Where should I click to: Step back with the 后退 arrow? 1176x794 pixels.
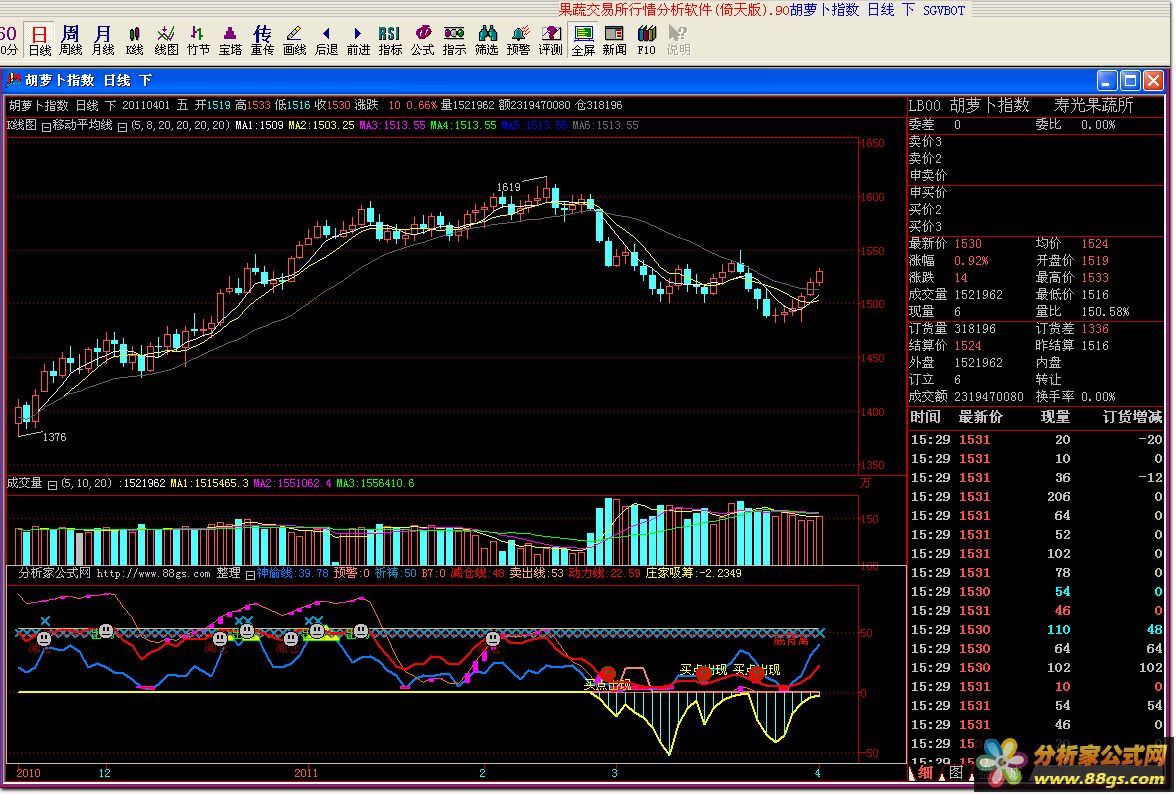pos(326,40)
